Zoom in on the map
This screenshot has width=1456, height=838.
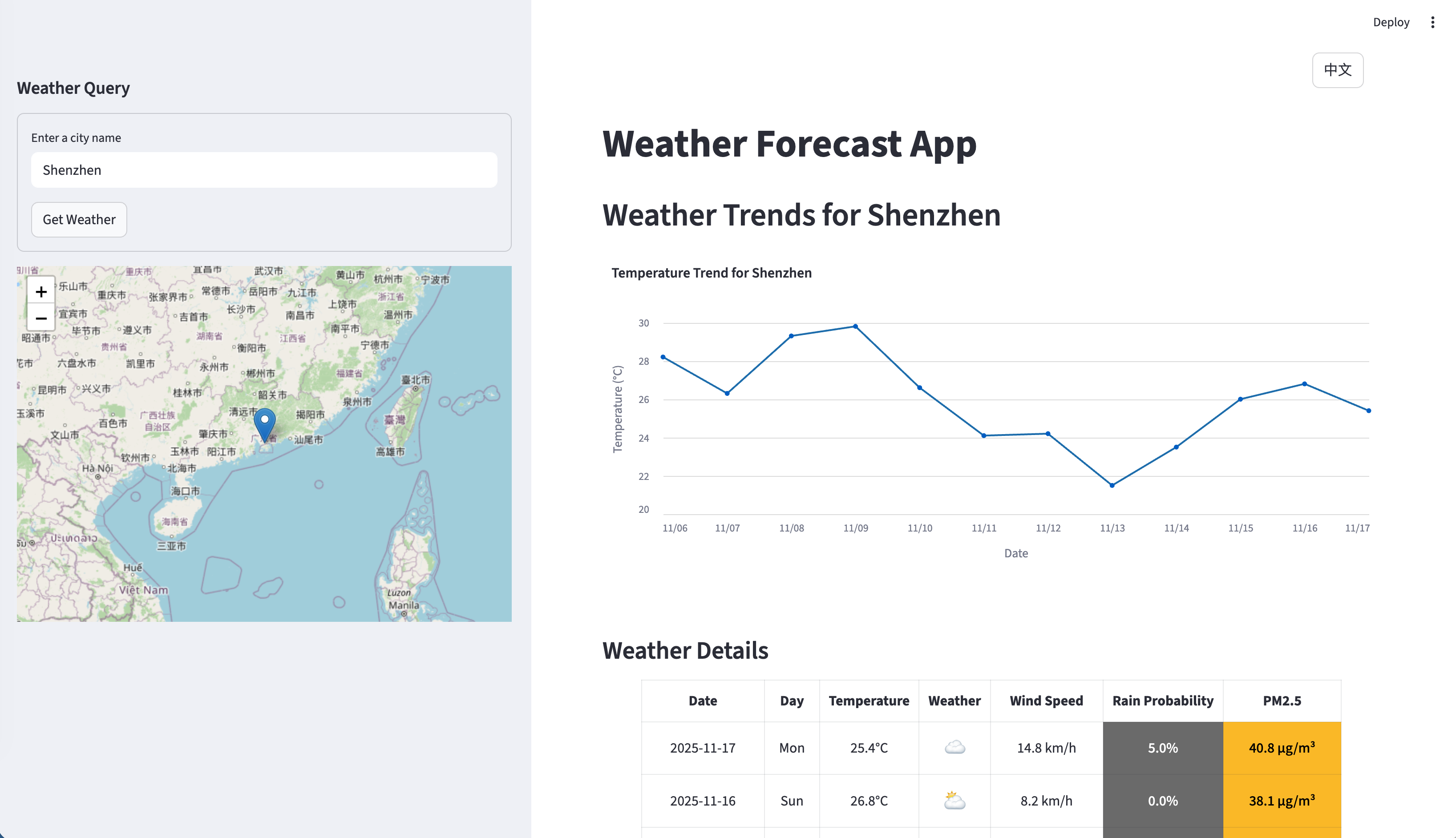pyautogui.click(x=41, y=292)
